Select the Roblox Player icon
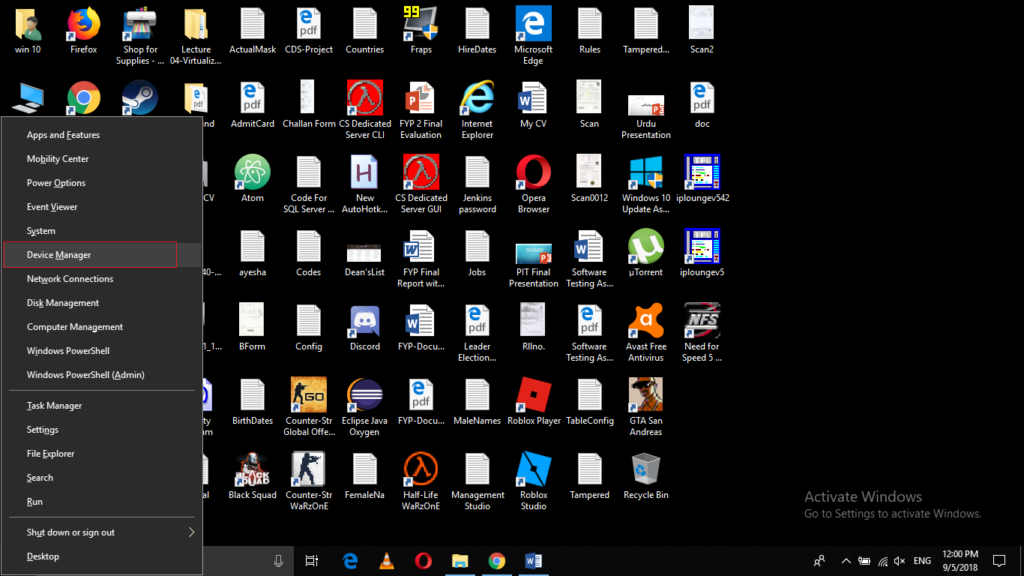The image size is (1024, 576). coord(533,401)
